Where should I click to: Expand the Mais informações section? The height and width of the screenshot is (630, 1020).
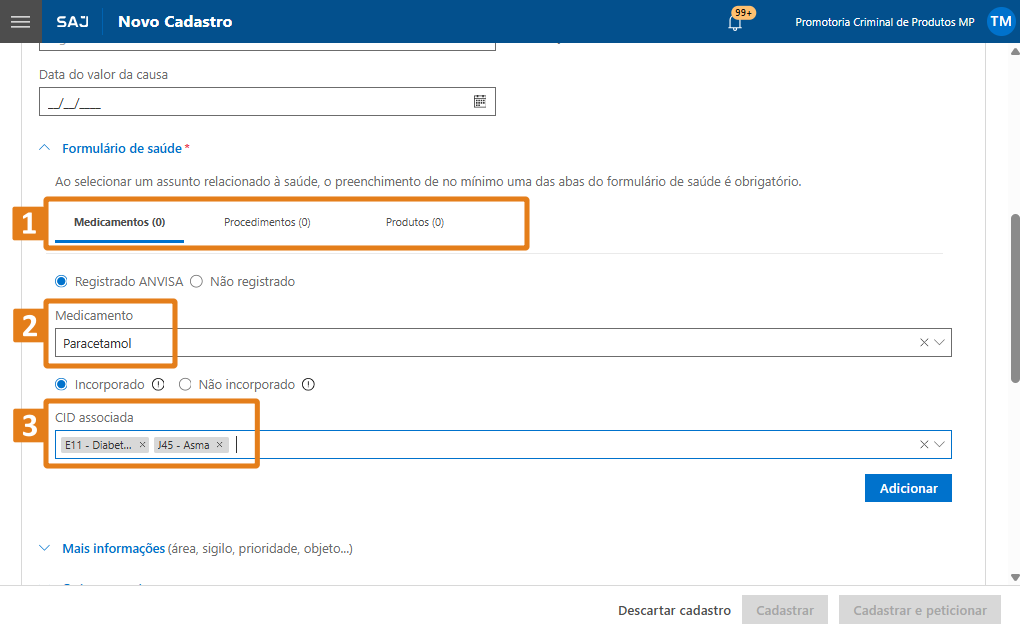pyautogui.click(x=44, y=548)
